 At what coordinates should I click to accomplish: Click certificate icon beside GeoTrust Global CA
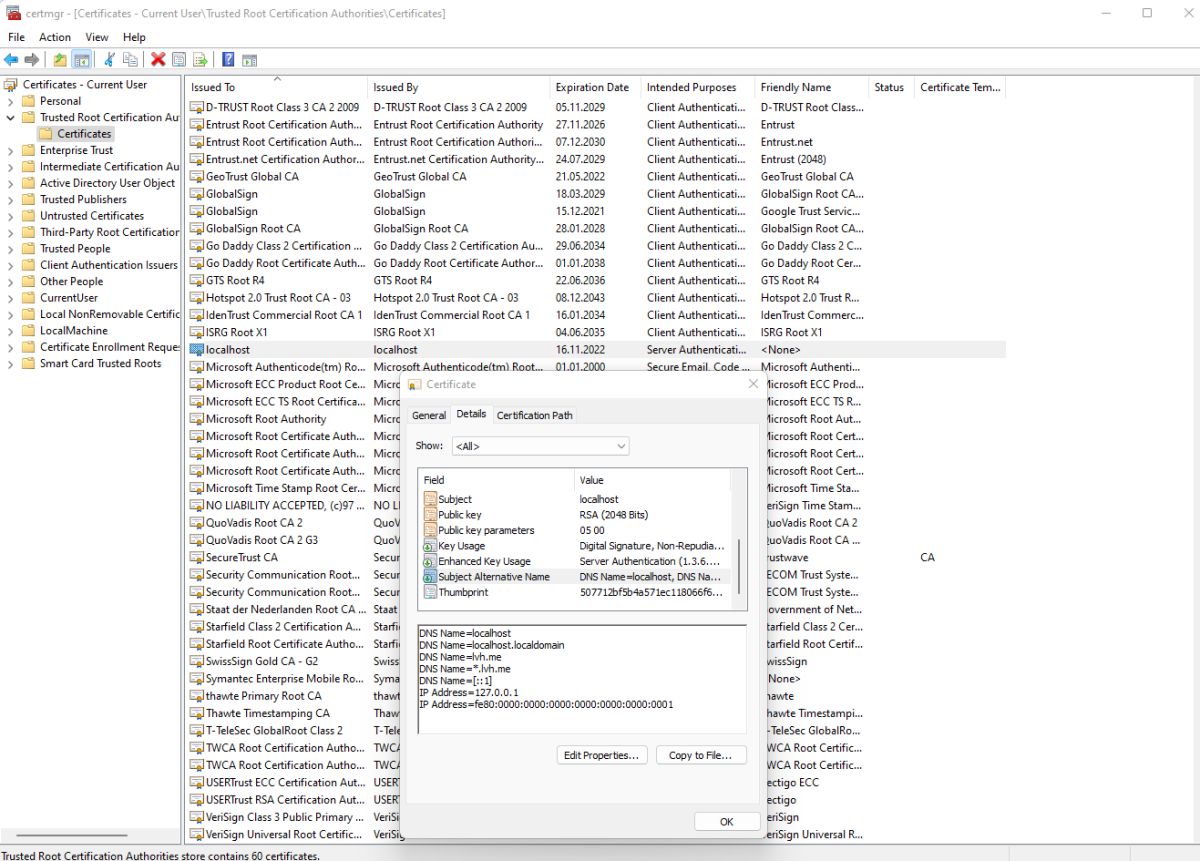point(197,177)
